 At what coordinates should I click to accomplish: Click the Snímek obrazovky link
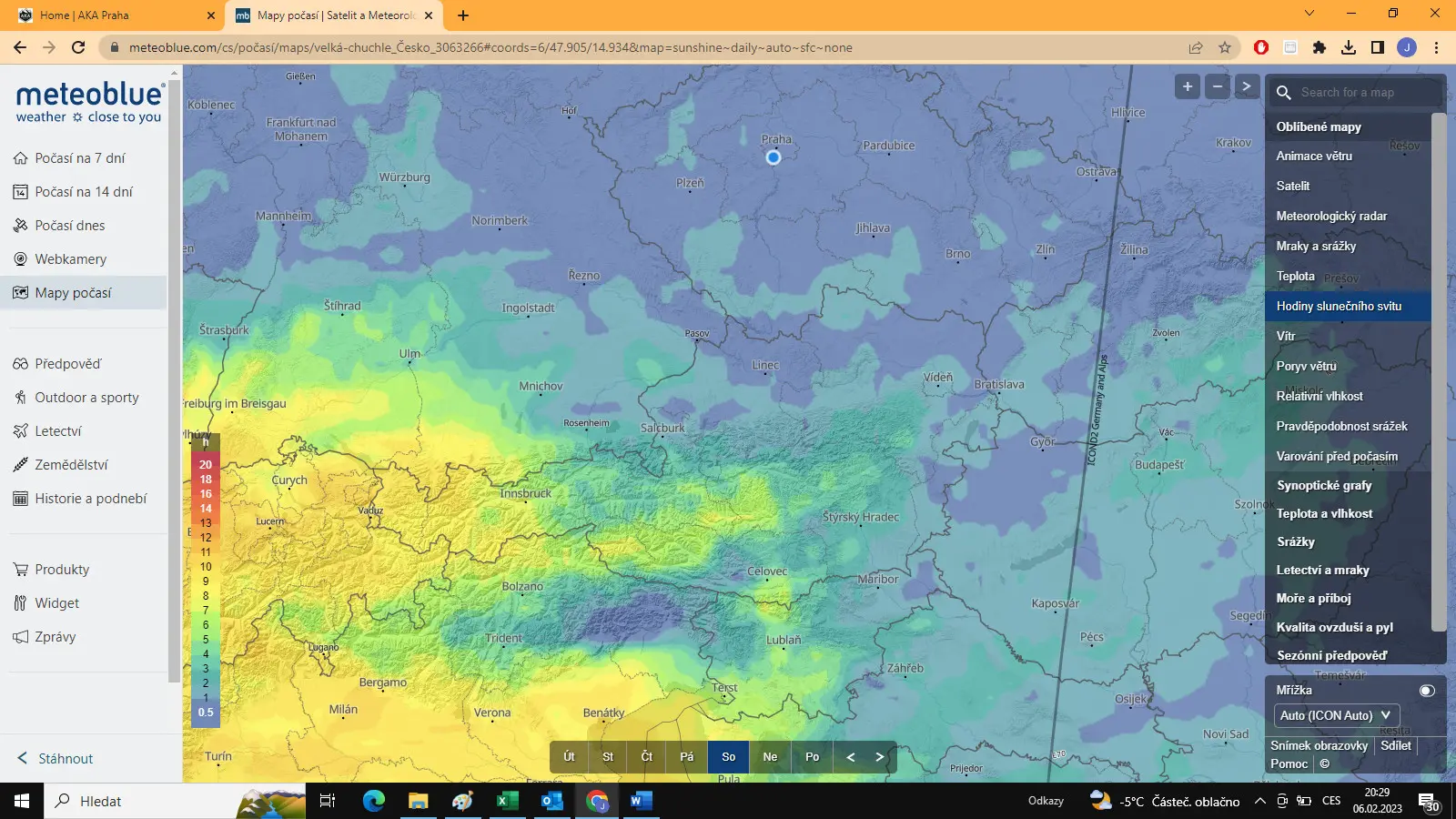(1319, 745)
